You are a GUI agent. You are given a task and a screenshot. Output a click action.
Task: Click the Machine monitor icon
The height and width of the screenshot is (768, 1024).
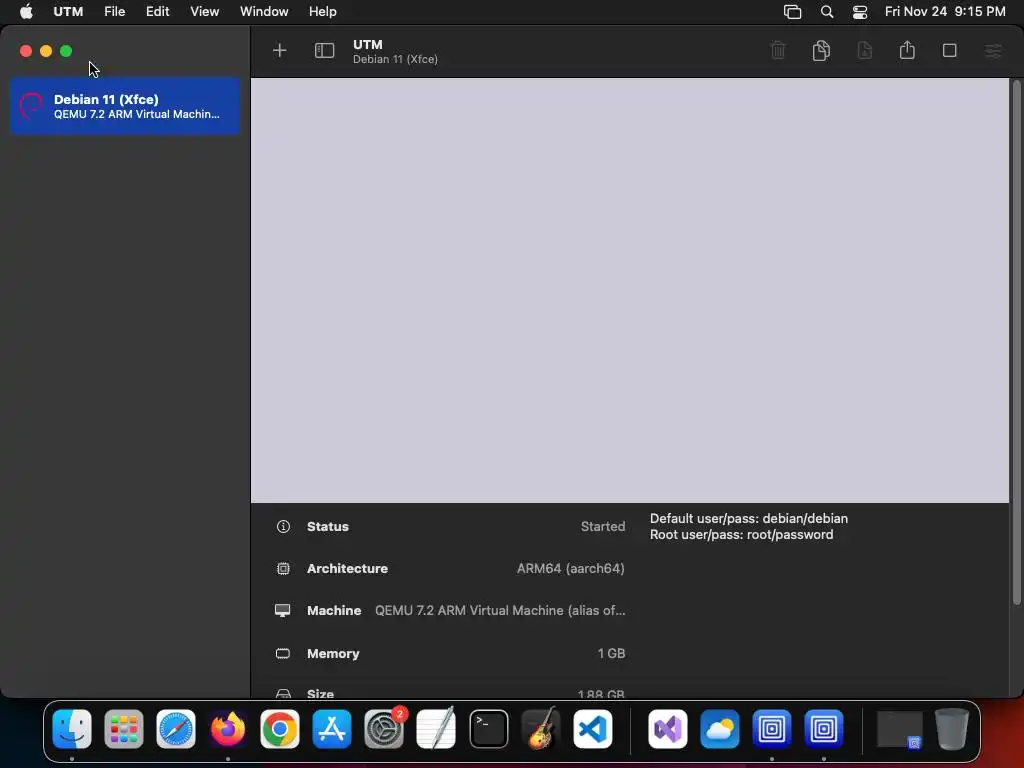283,611
